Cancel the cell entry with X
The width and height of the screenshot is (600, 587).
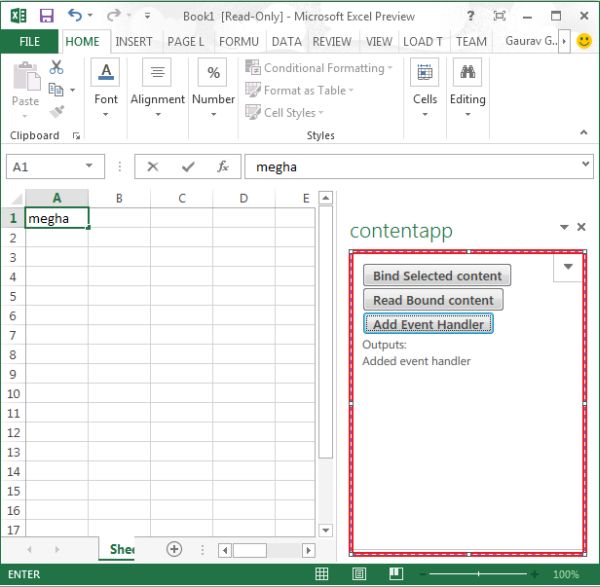click(x=153, y=166)
